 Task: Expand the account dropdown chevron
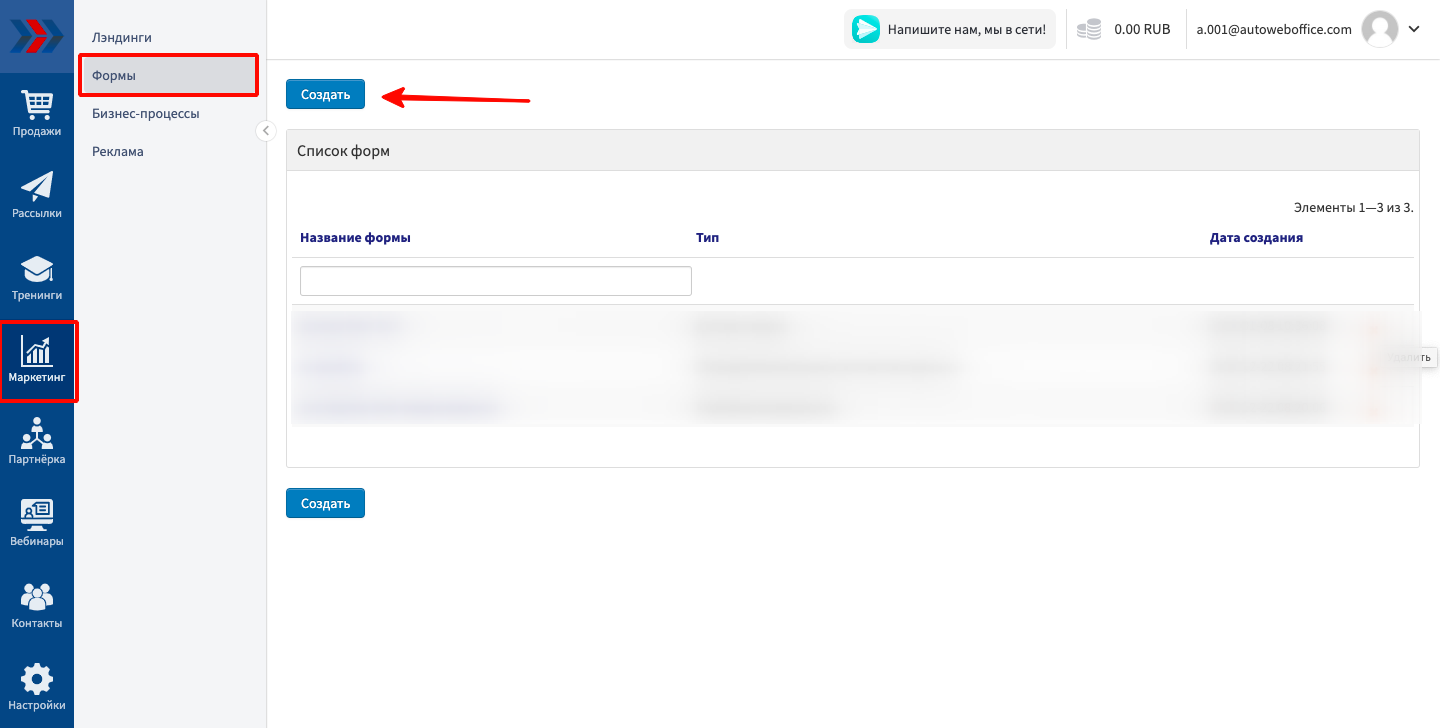(1414, 30)
